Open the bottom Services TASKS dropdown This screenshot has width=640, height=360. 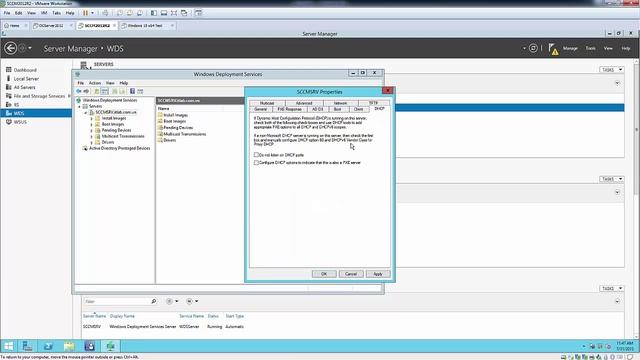(611, 288)
